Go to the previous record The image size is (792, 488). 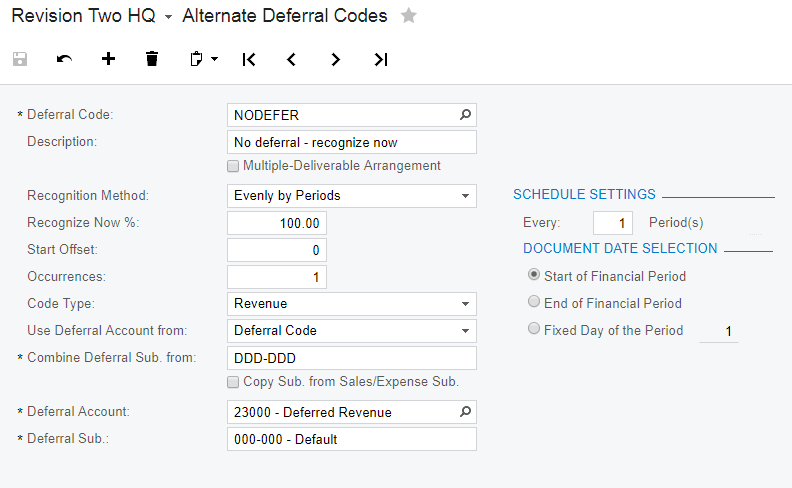(291, 59)
